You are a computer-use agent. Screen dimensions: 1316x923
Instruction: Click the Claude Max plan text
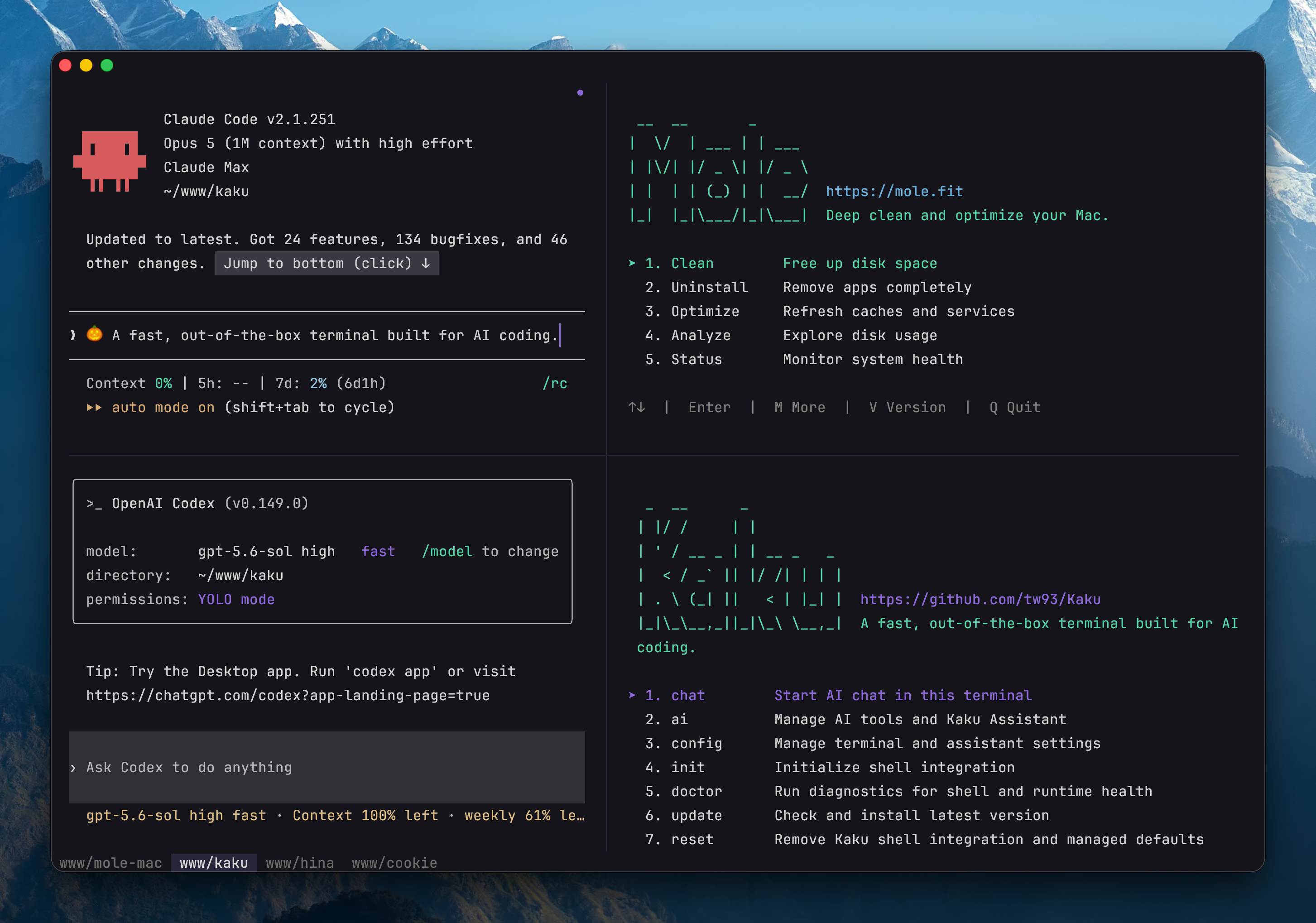(207, 168)
